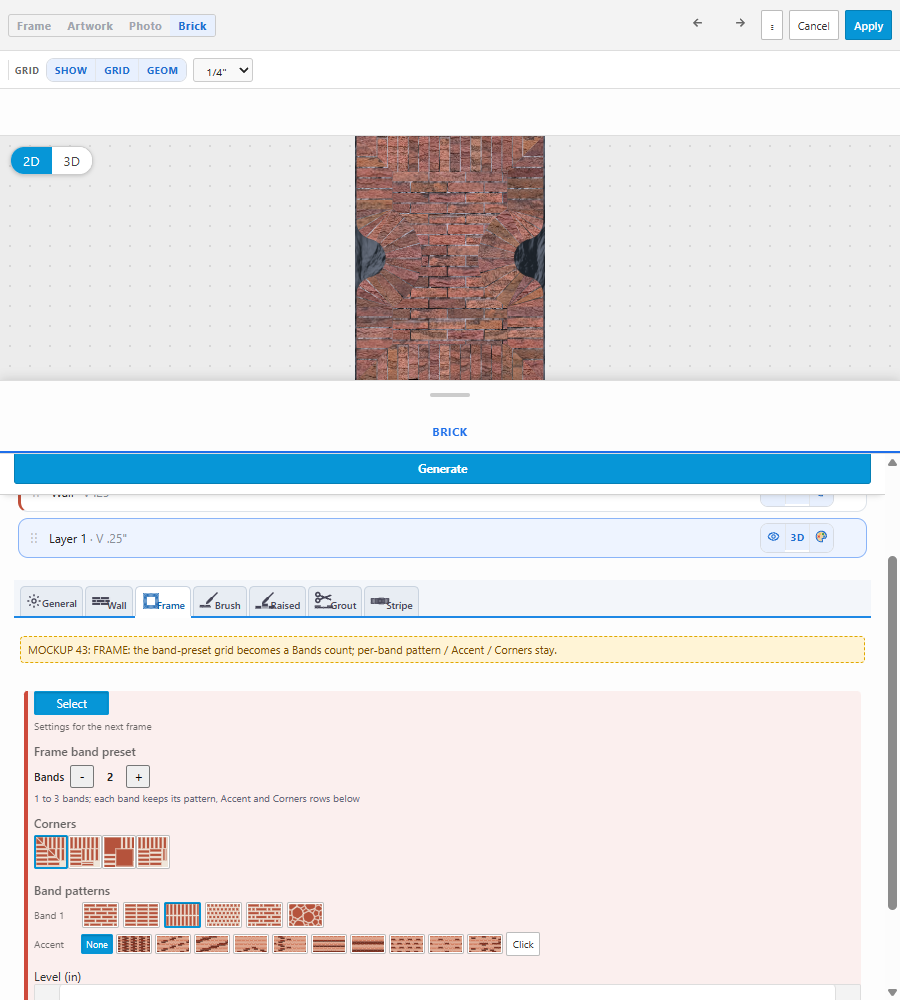Select stack bond pattern for Band 1
Screen dimensions: 900x1000
coord(141,915)
